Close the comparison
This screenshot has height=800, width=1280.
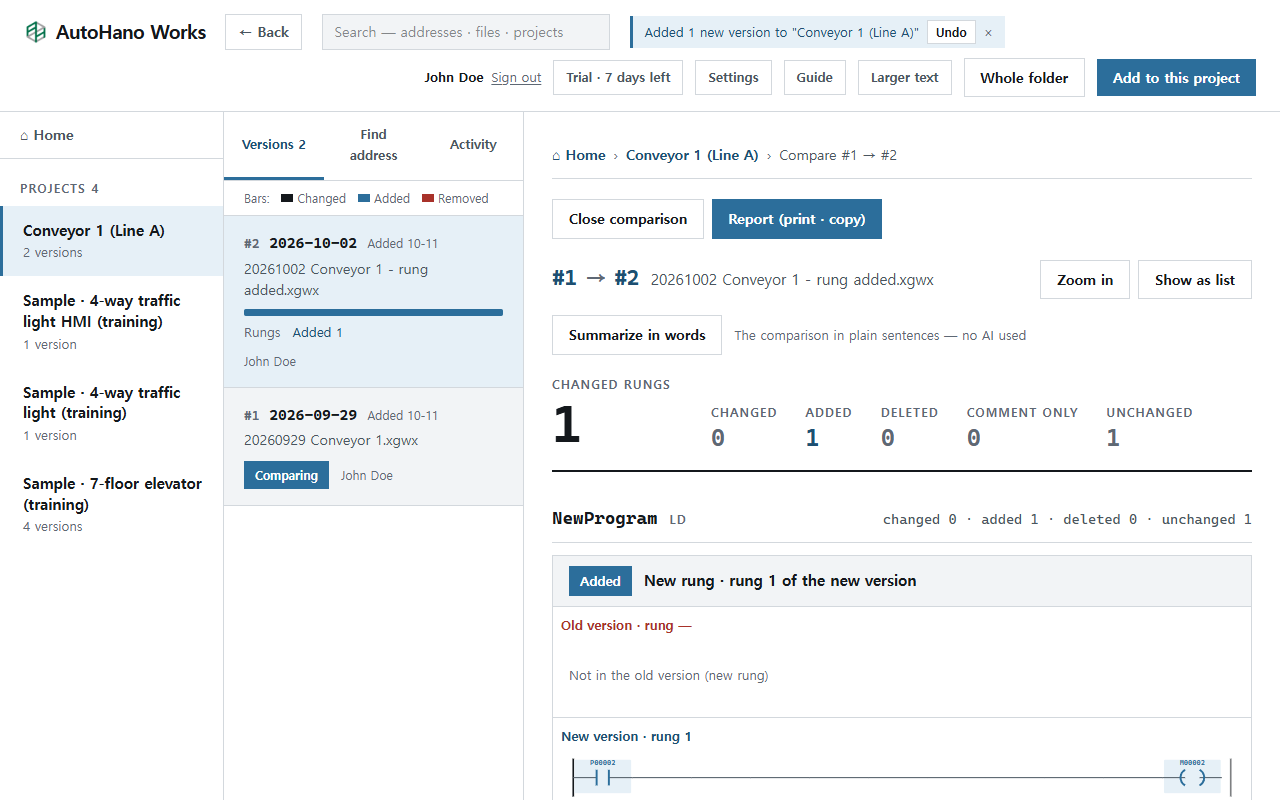628,219
